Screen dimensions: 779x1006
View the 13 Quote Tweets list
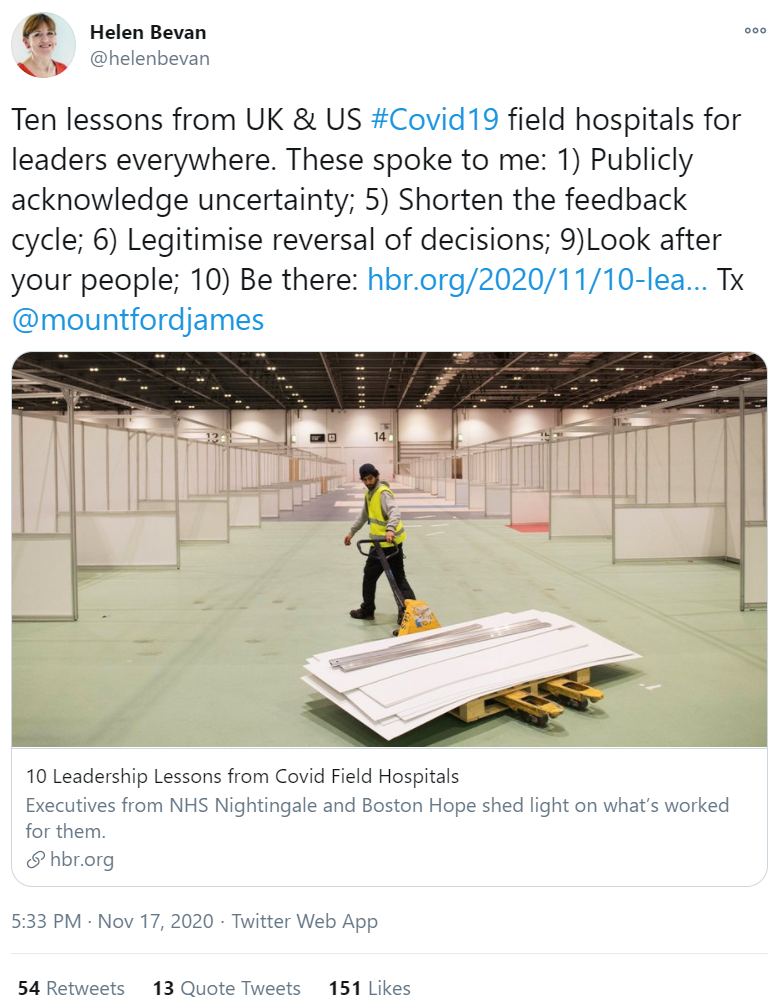pyautogui.click(x=227, y=988)
